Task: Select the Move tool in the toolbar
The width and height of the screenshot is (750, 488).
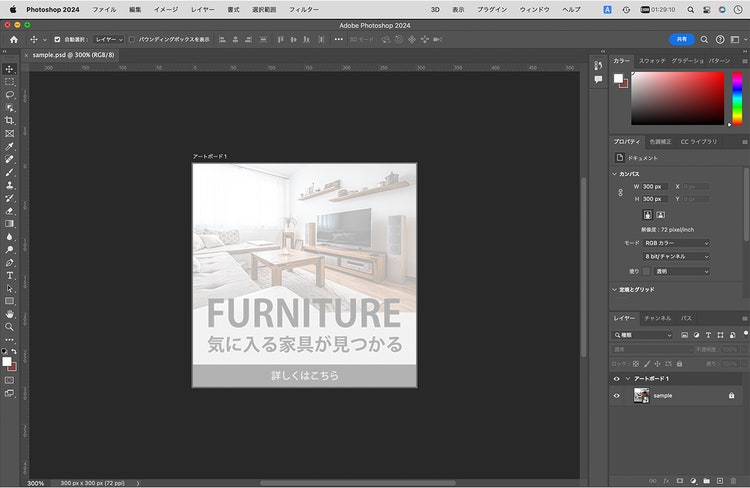Action: pos(9,69)
